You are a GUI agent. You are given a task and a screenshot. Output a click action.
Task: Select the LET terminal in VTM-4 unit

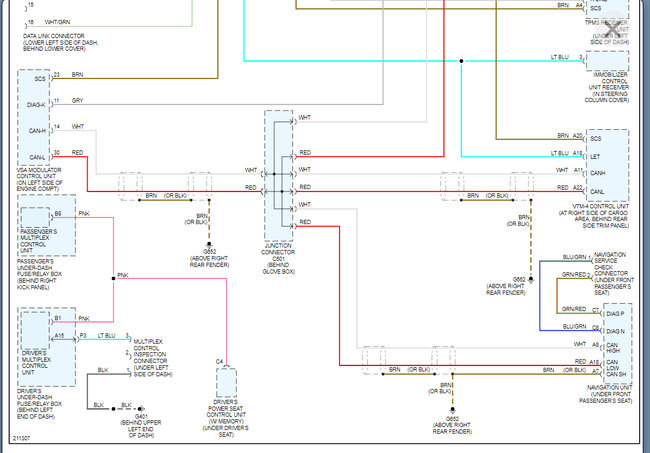coord(595,157)
